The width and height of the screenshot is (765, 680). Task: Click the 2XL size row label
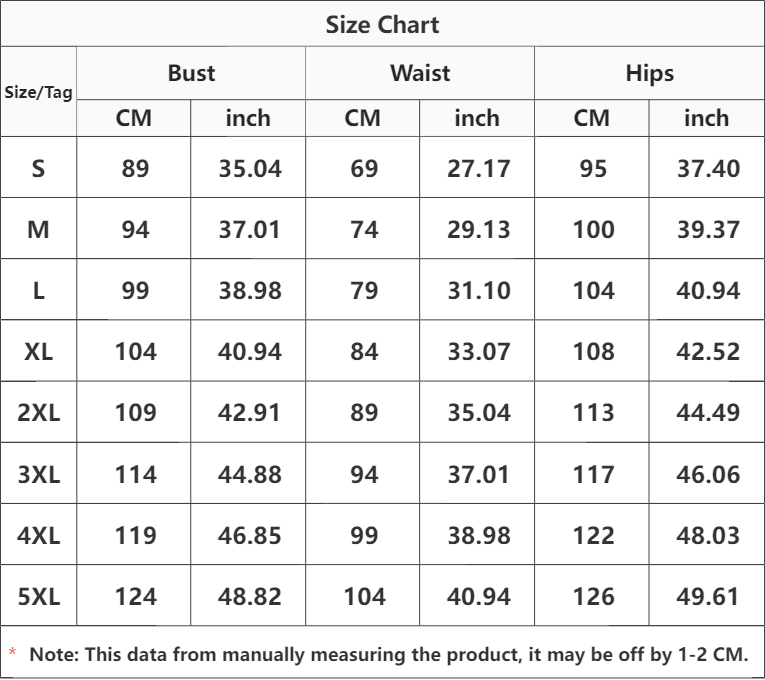tap(39, 413)
